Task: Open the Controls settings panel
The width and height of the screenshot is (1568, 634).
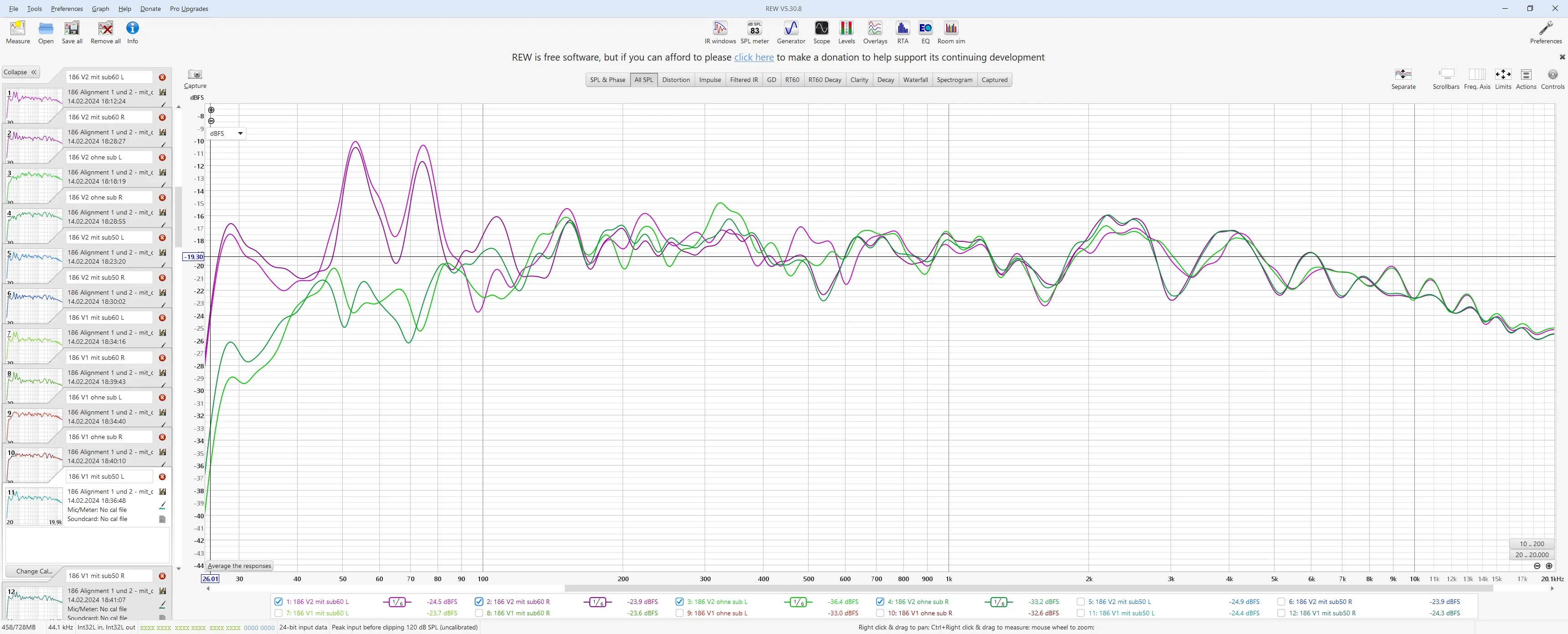Action: point(1552,78)
